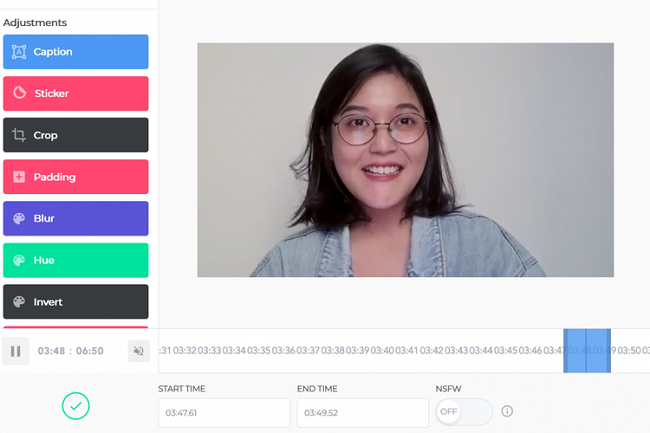The image size is (650, 433).
Task: Unmute the video audio
Action: pyautogui.click(x=139, y=351)
